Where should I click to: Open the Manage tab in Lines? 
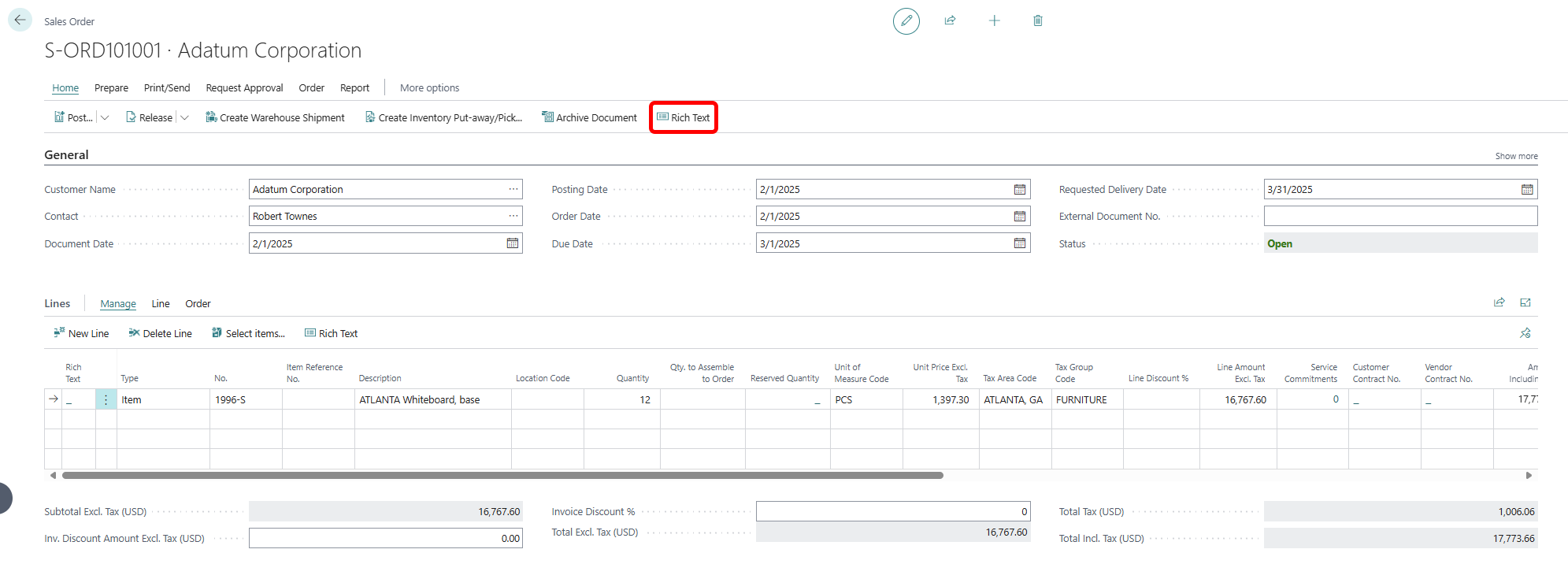[118, 304]
